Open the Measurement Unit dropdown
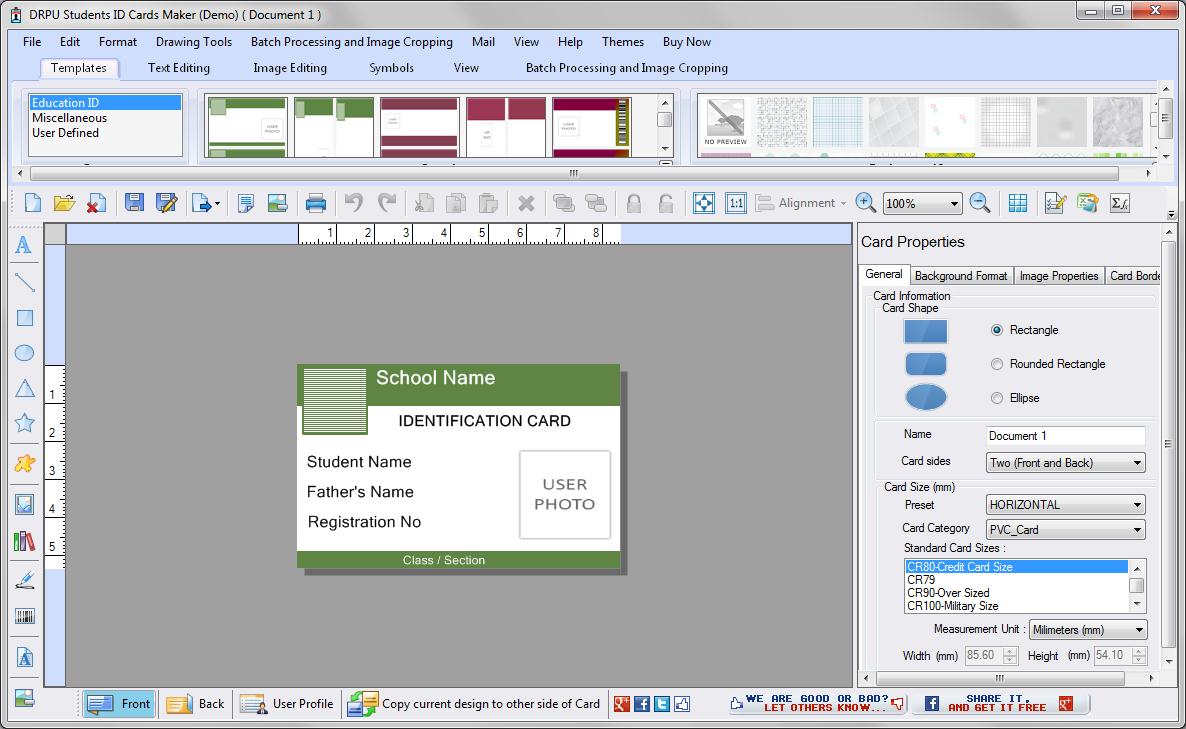The image size is (1186, 729). click(1088, 629)
